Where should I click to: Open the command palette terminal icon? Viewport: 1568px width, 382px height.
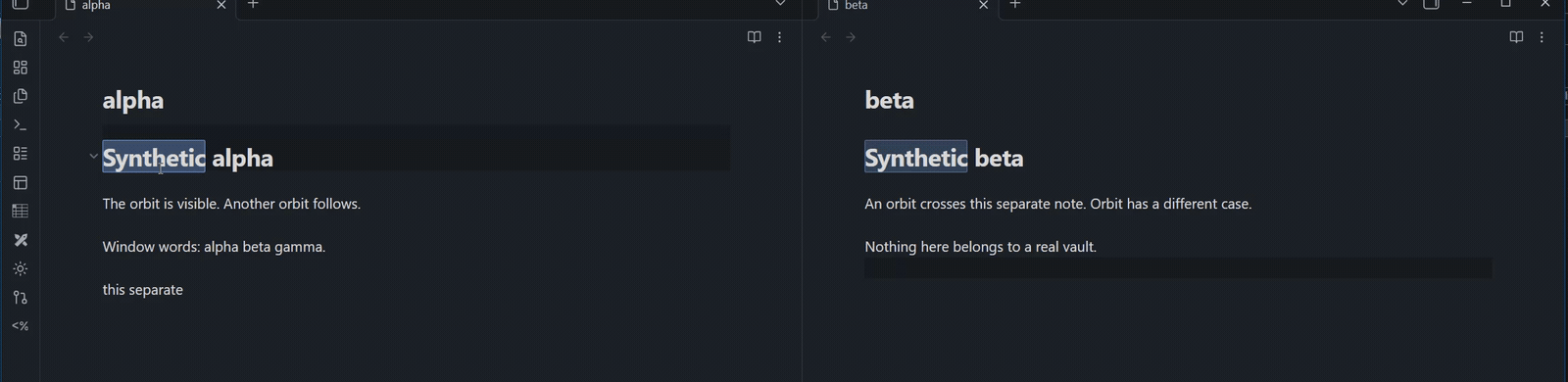[x=20, y=125]
